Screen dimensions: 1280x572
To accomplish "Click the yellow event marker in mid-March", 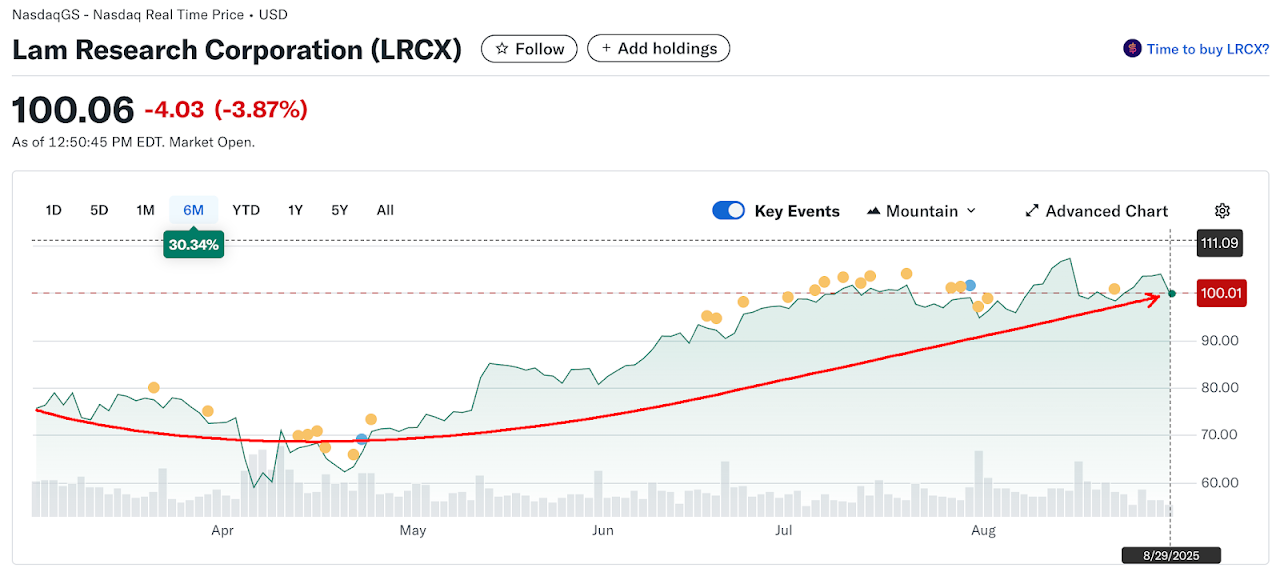I will click(x=153, y=388).
